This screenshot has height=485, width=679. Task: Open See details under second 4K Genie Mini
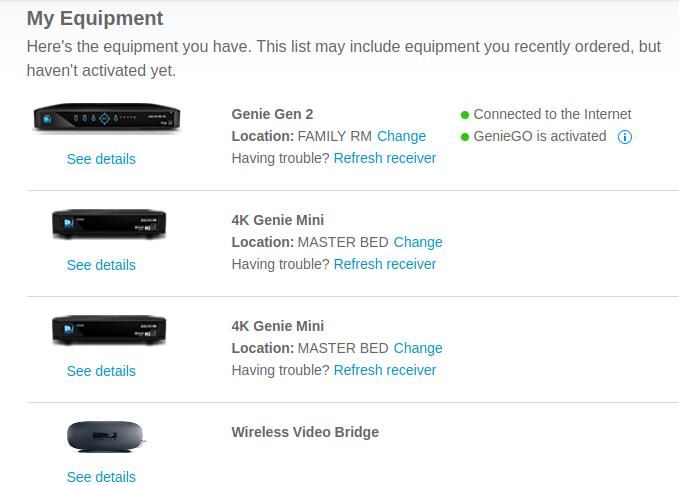101,371
